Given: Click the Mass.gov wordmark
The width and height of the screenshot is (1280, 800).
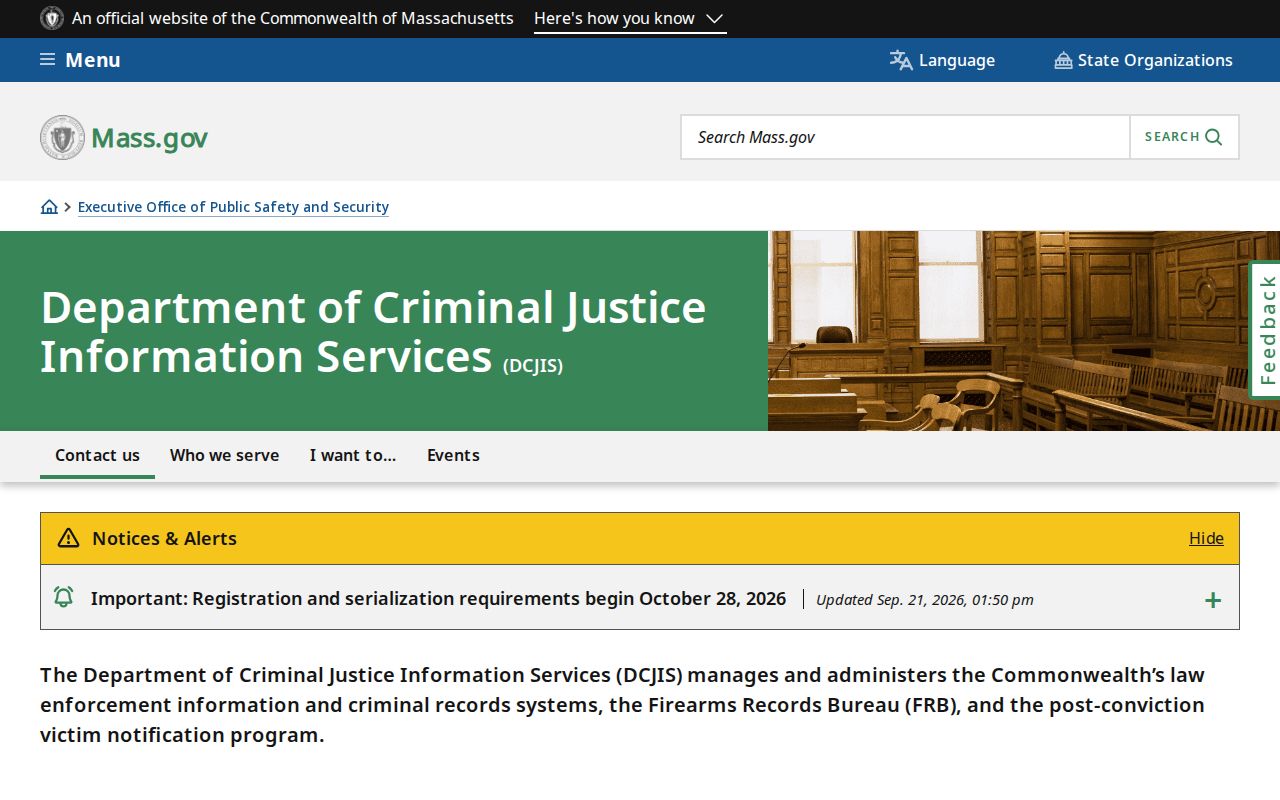Looking at the screenshot, I should [x=150, y=138].
